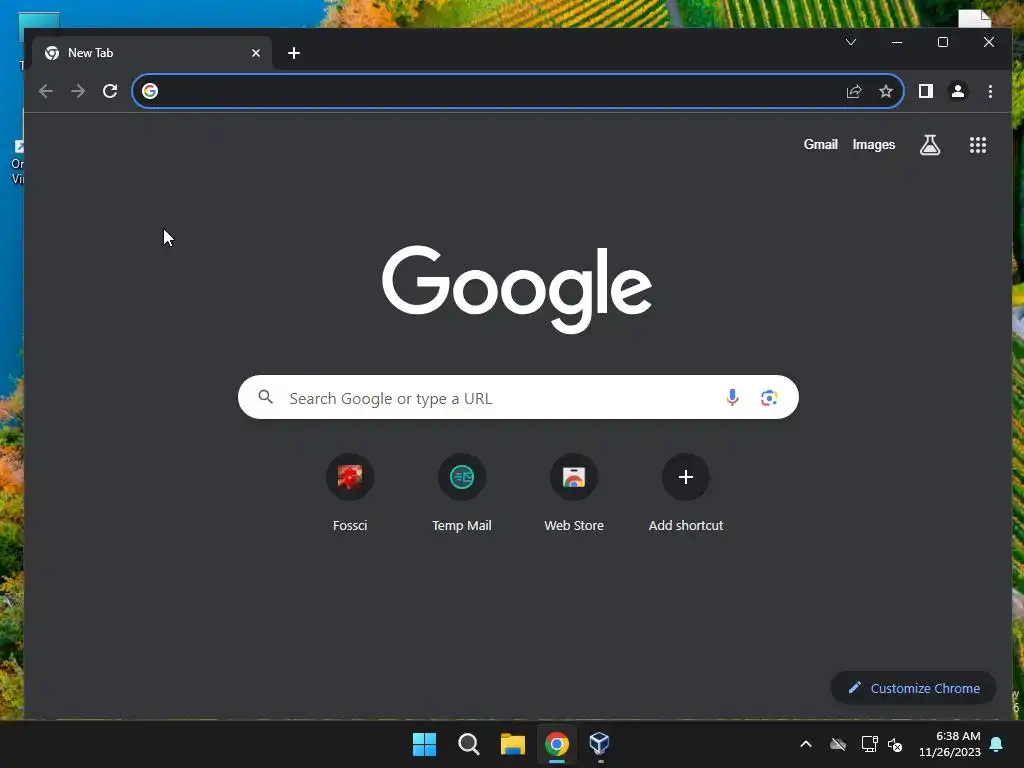Open the Chrome profile menu
The height and width of the screenshot is (768, 1024).
pos(957,91)
